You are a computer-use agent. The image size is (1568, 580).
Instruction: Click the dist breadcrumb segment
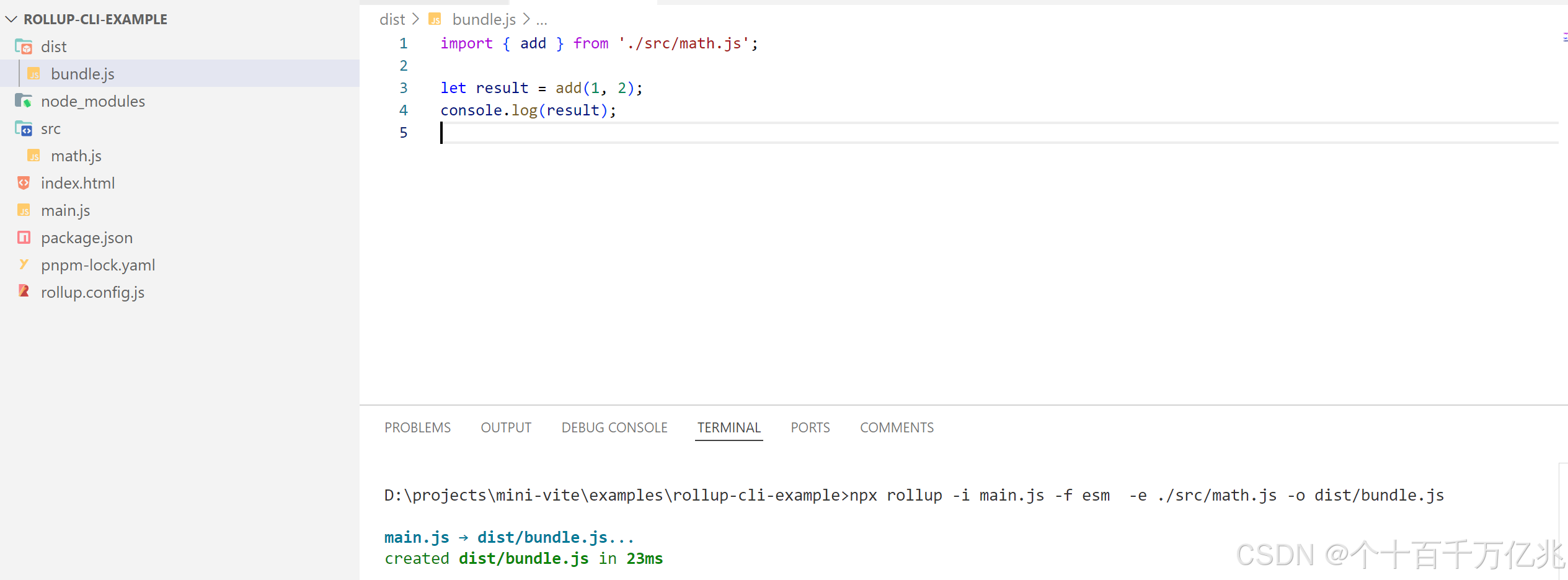392,19
